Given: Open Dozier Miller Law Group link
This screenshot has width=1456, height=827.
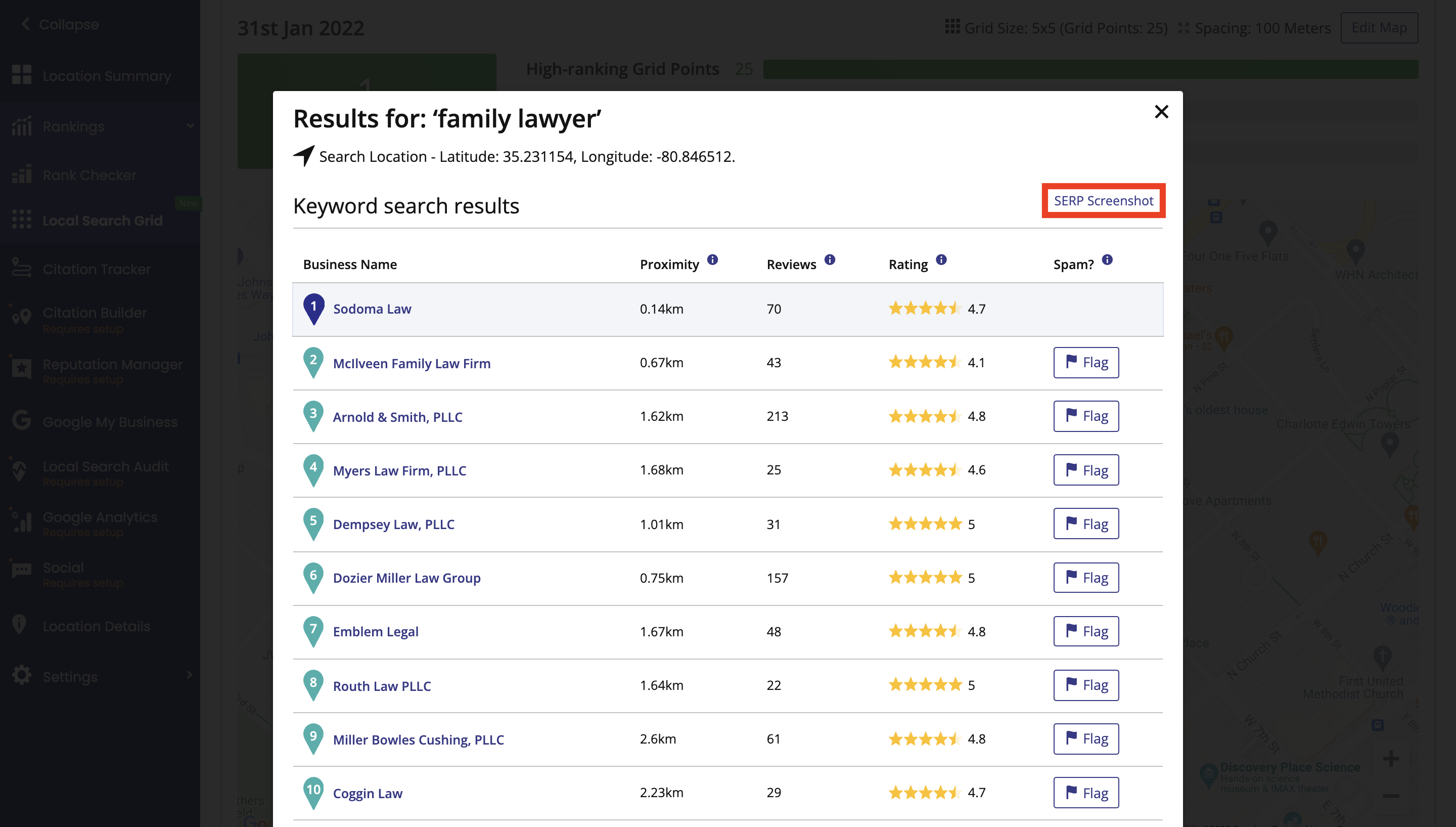Looking at the screenshot, I should pos(406,578).
